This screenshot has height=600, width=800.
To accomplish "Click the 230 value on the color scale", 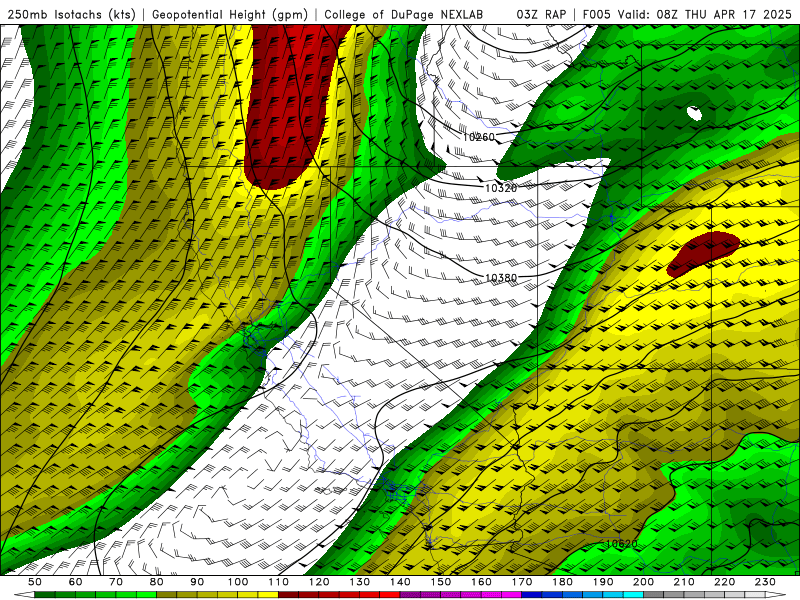I will click(x=765, y=582).
